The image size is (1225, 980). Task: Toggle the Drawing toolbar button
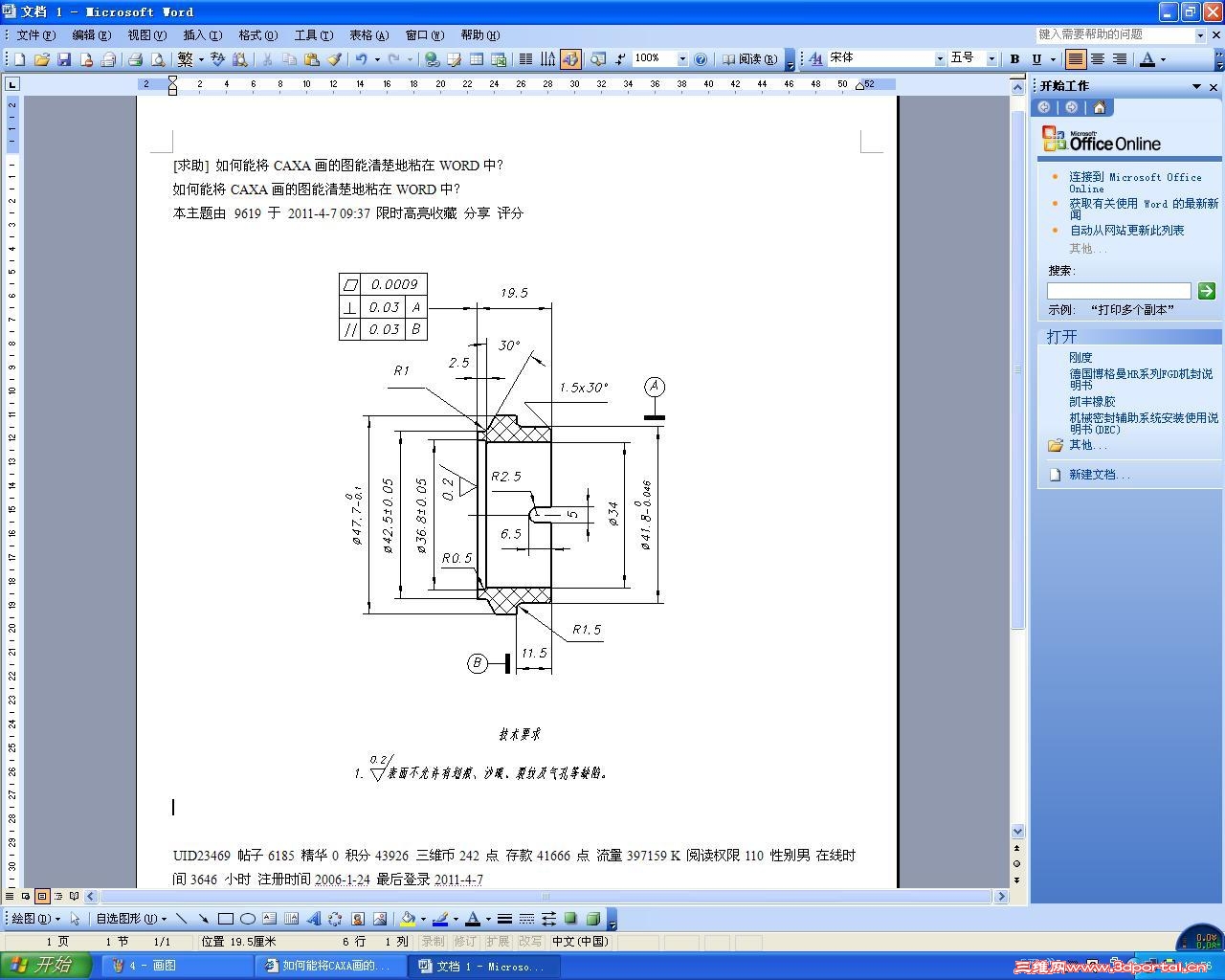pos(570,59)
